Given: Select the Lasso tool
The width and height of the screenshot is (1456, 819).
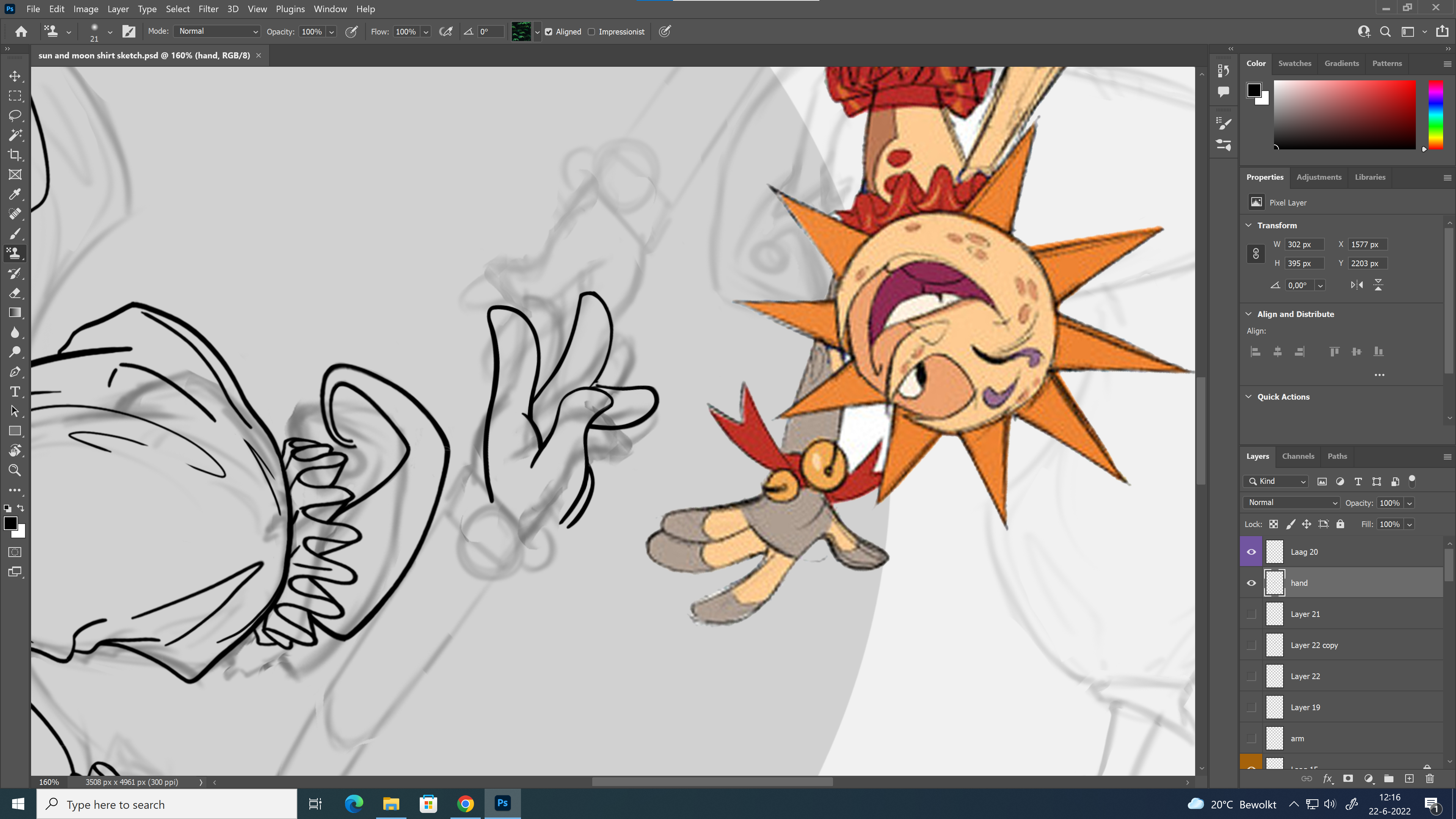Looking at the screenshot, I should [x=15, y=115].
